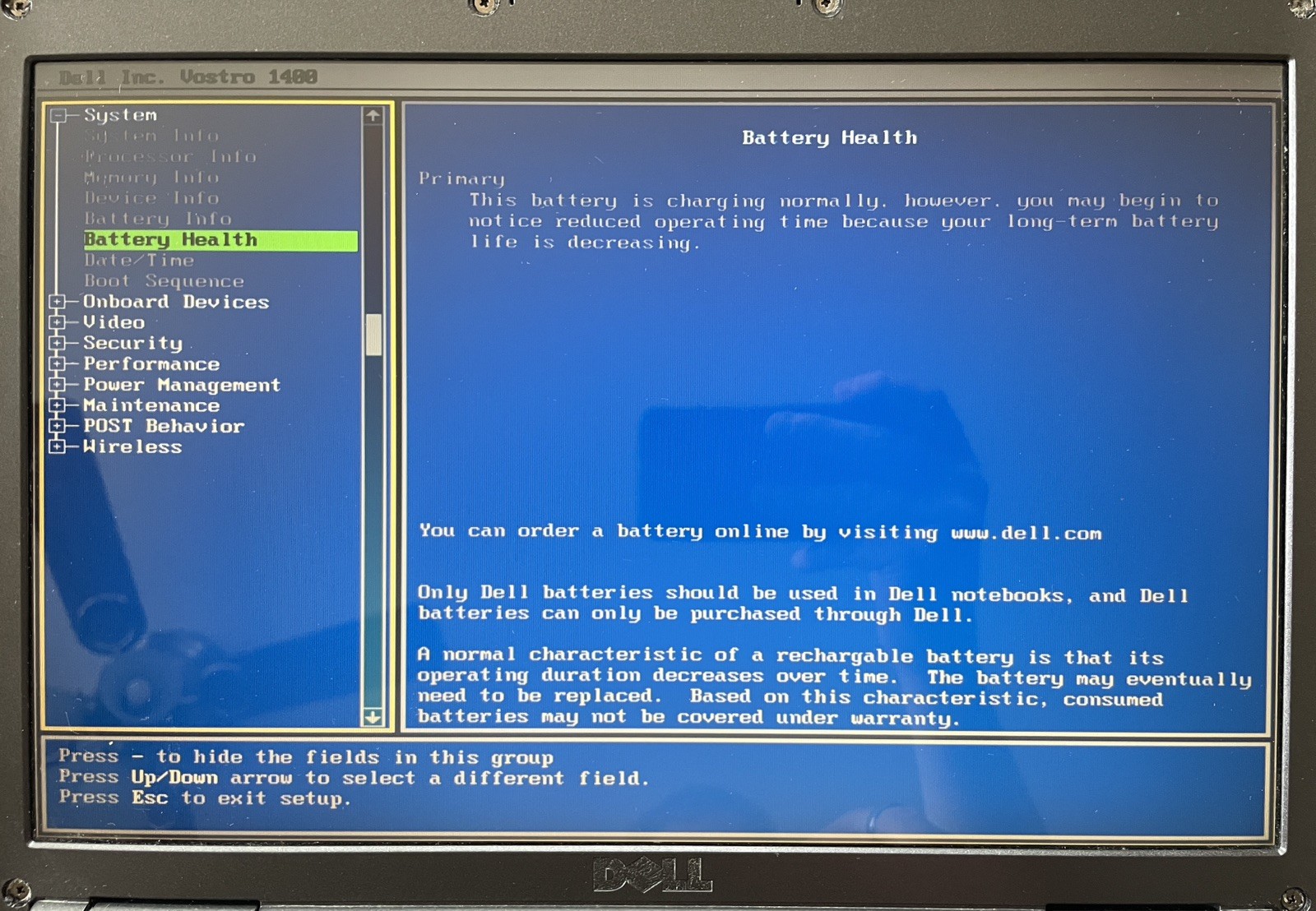The image size is (1316, 911).
Task: Select the Date/Time entry
Action: (139, 261)
